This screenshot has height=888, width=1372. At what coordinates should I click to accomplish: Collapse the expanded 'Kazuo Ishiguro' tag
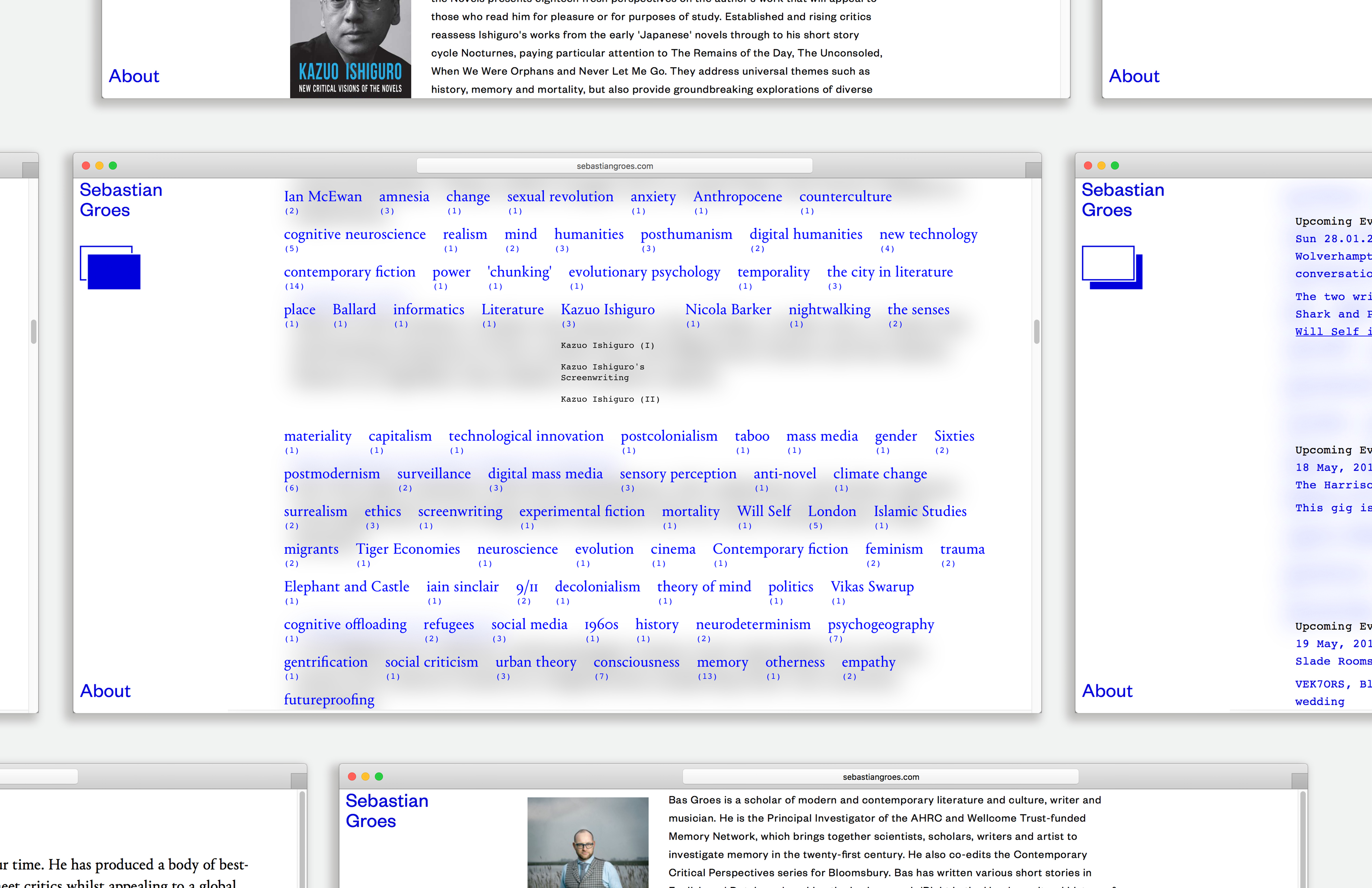pos(607,310)
